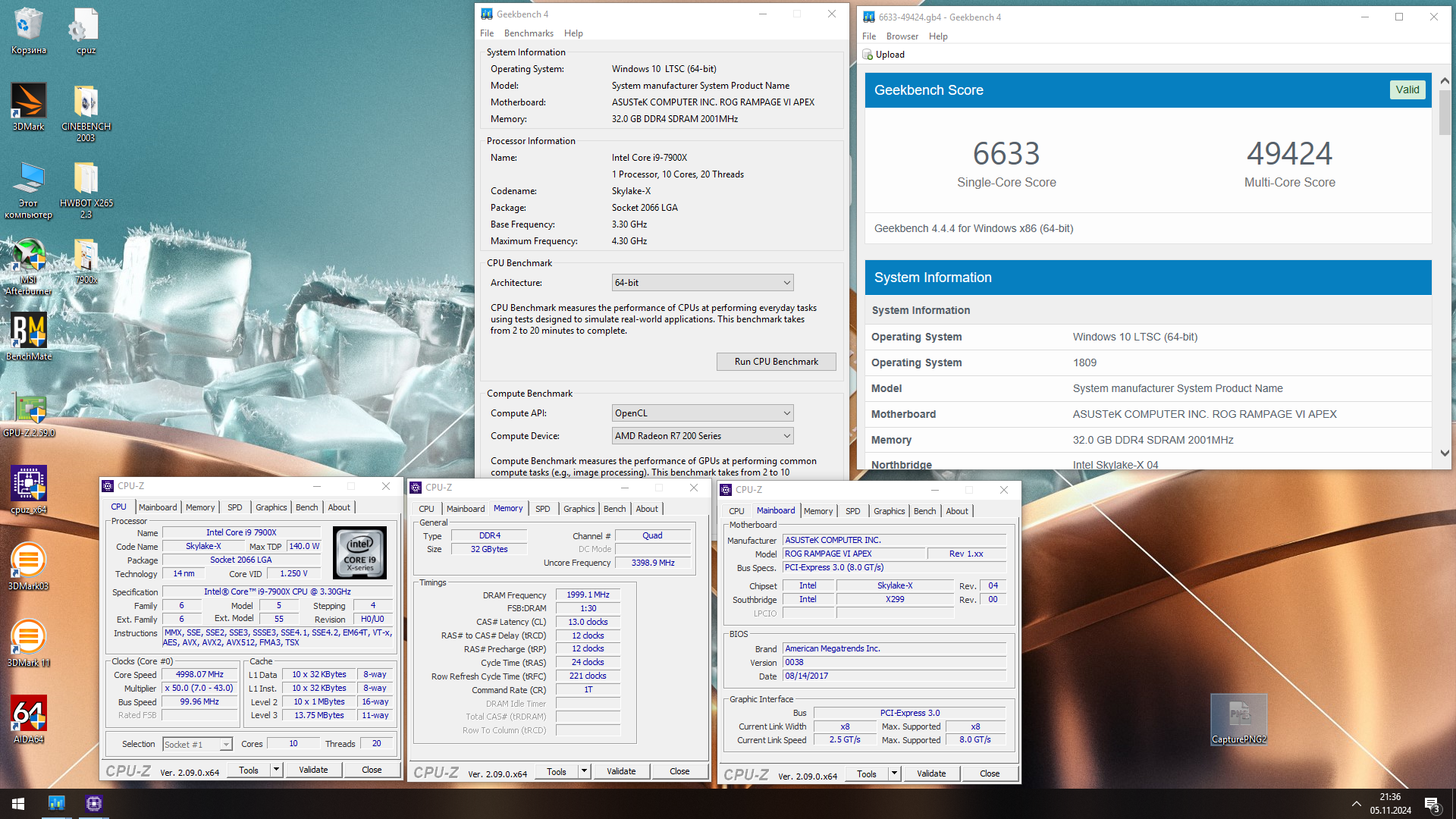Open the CapturePNG2 desktop file
Viewport: 1456px width, 819px height.
click(x=1238, y=719)
